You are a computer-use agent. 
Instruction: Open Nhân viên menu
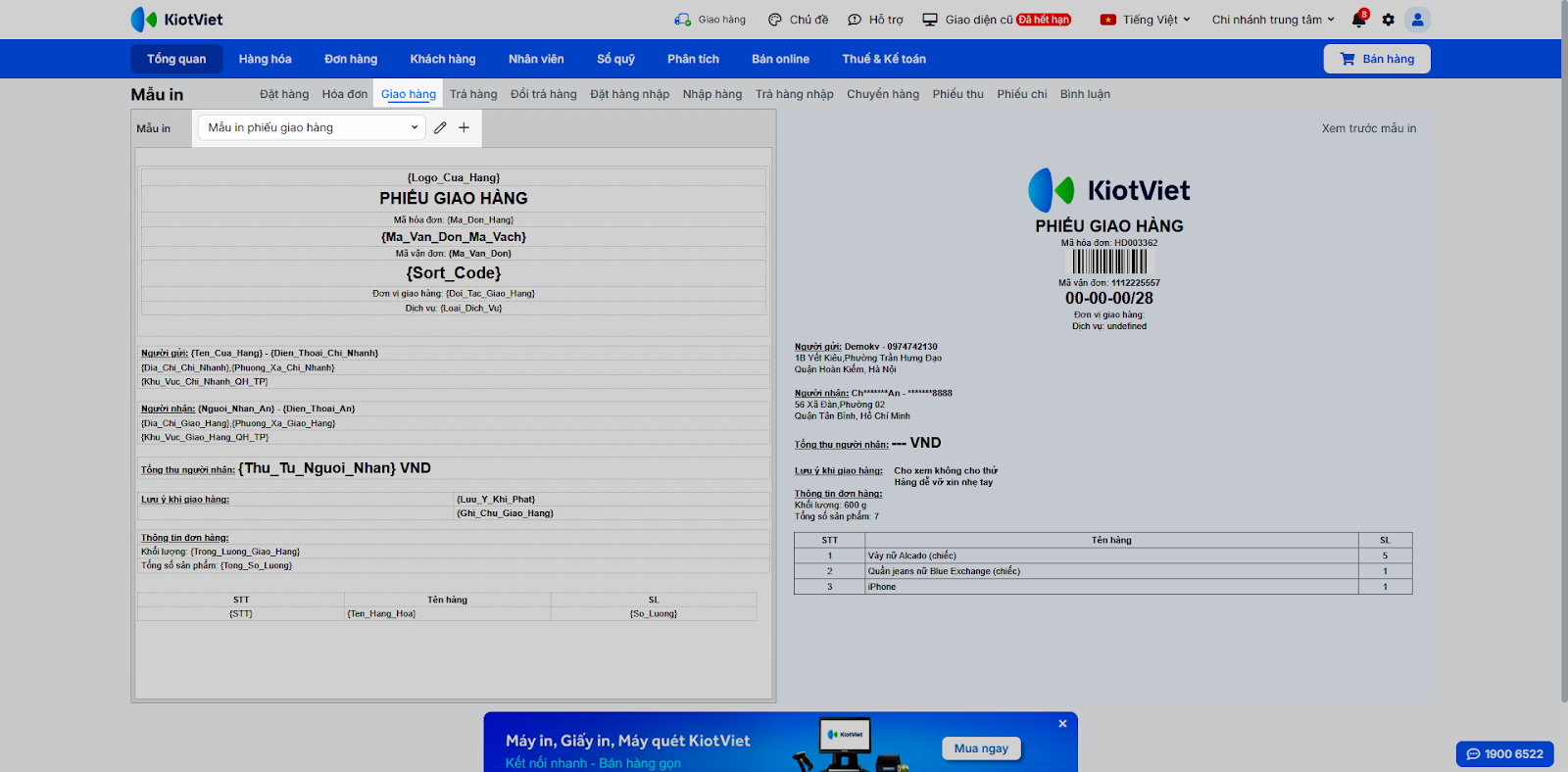click(x=536, y=59)
